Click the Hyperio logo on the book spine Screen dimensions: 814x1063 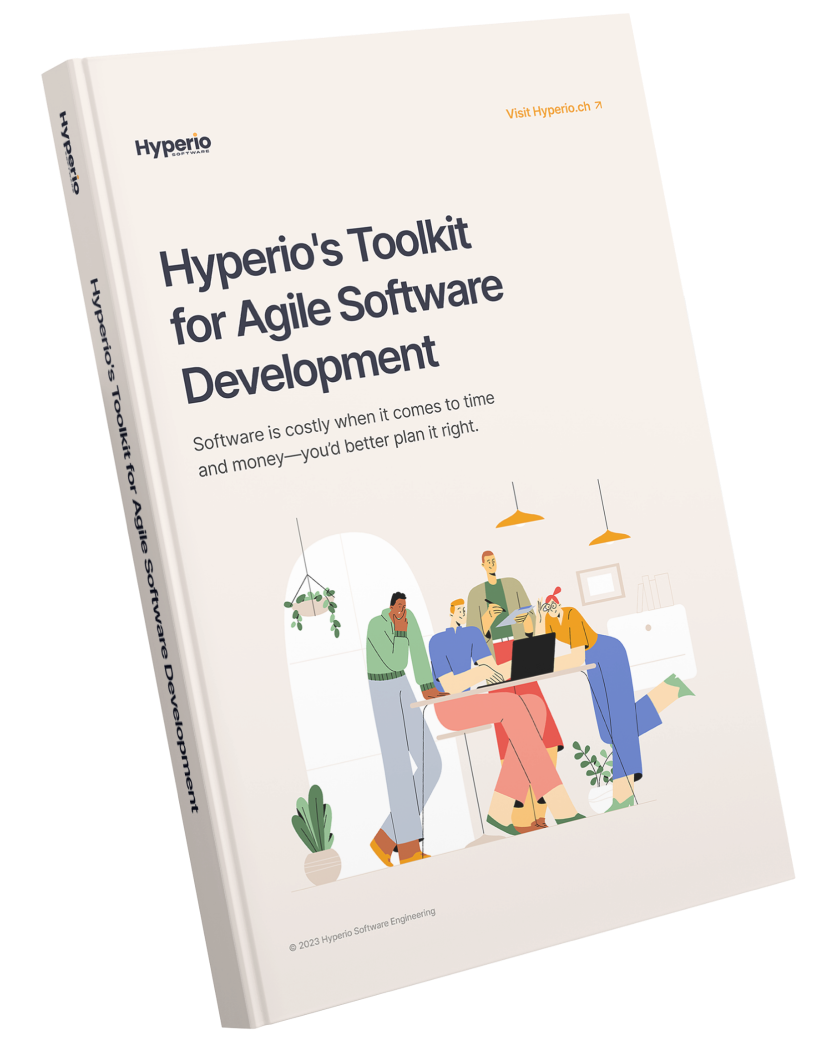69,152
